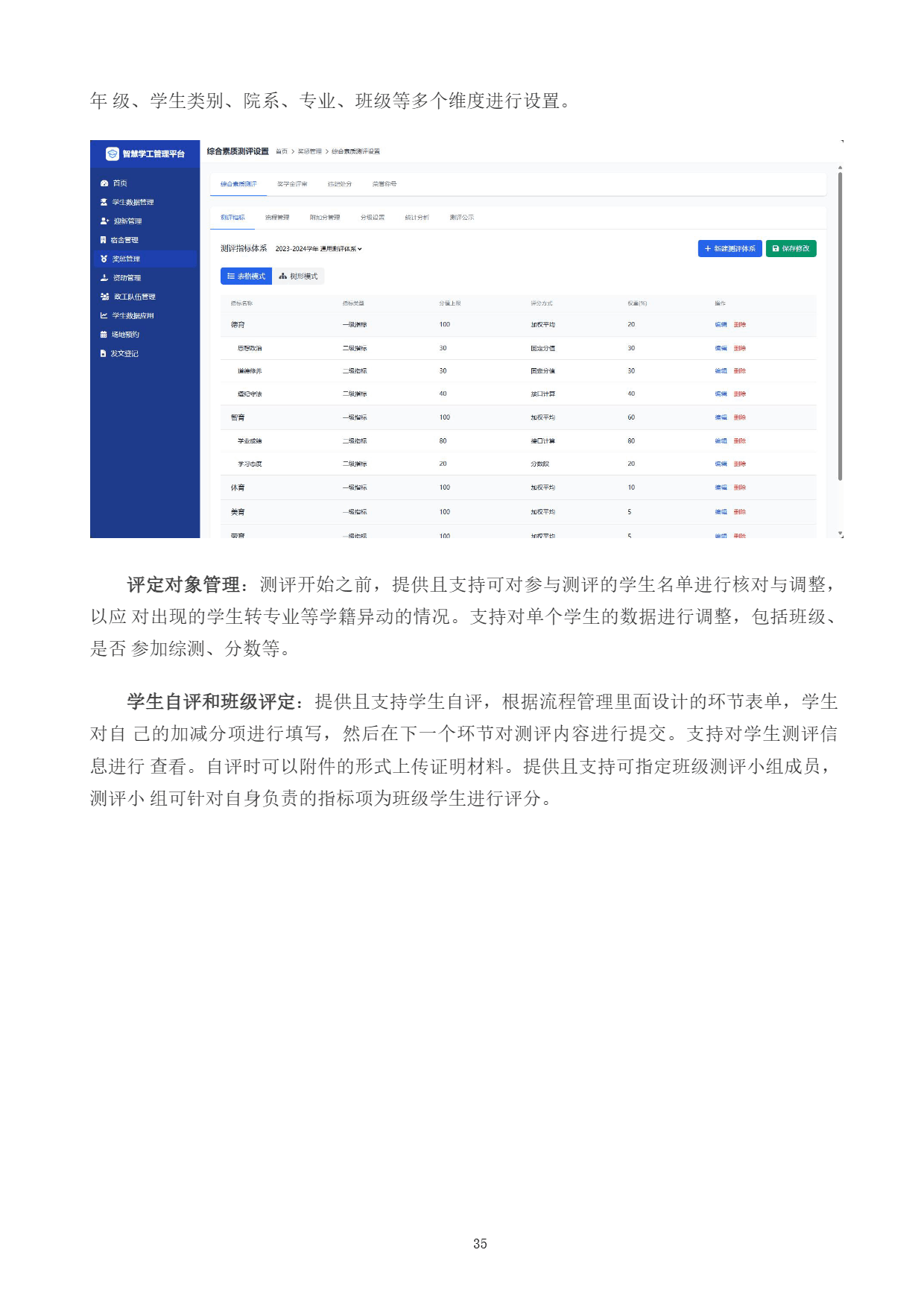Click 编辑 in the 智育 row
This screenshot has height=1308, width=924.
point(721,417)
